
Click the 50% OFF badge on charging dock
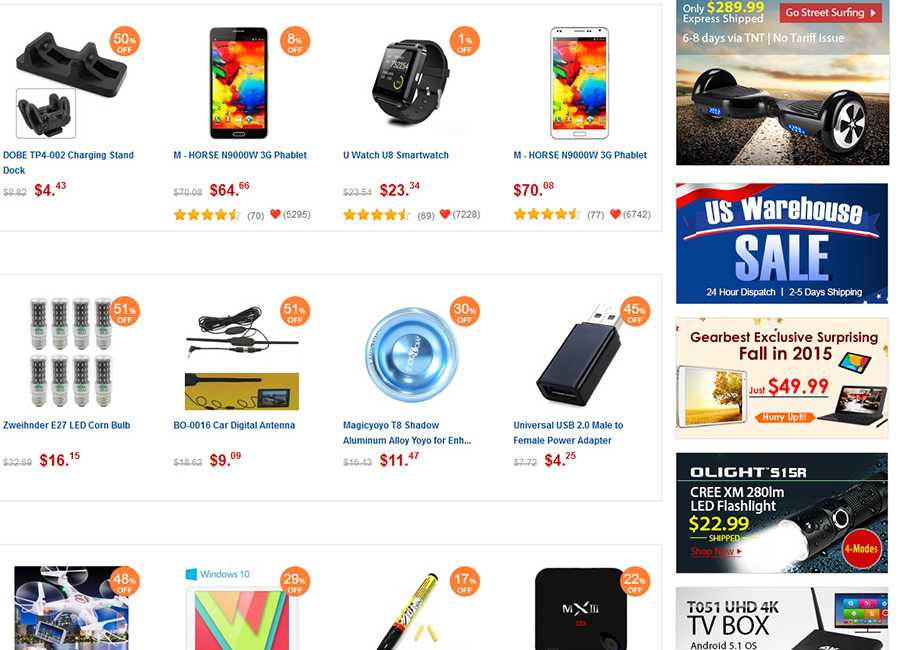point(125,42)
